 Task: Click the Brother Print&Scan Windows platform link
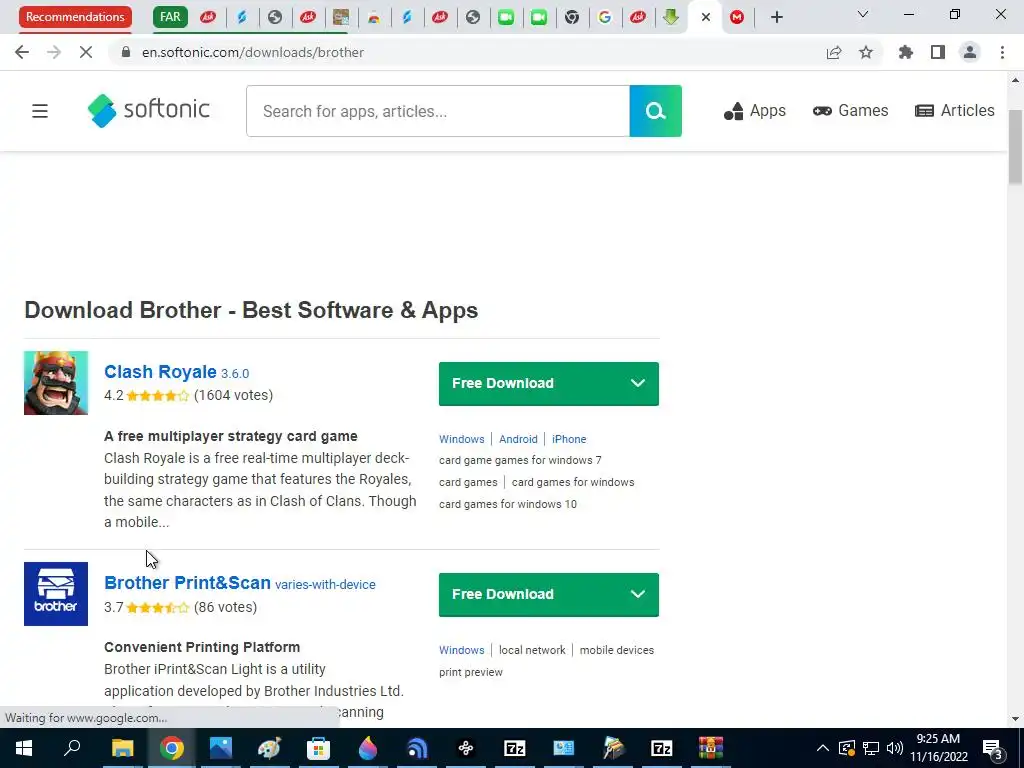click(462, 650)
